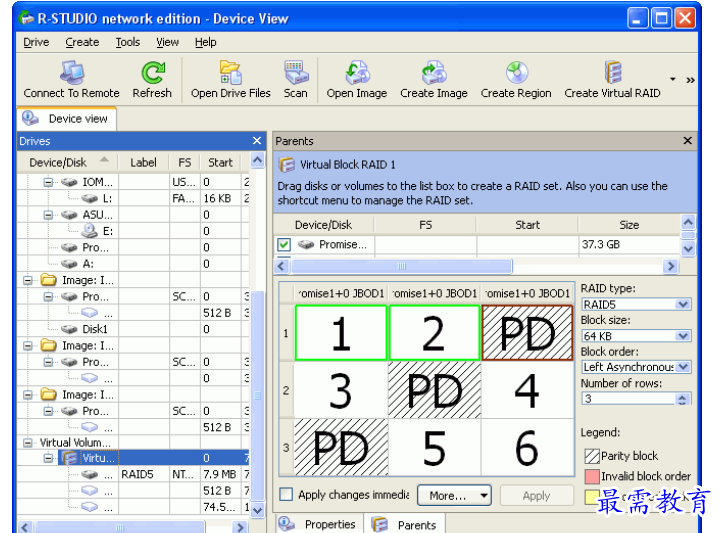Image resolution: width=719 pixels, height=533 pixels.
Task: Open the Help menu
Action: tap(205, 42)
